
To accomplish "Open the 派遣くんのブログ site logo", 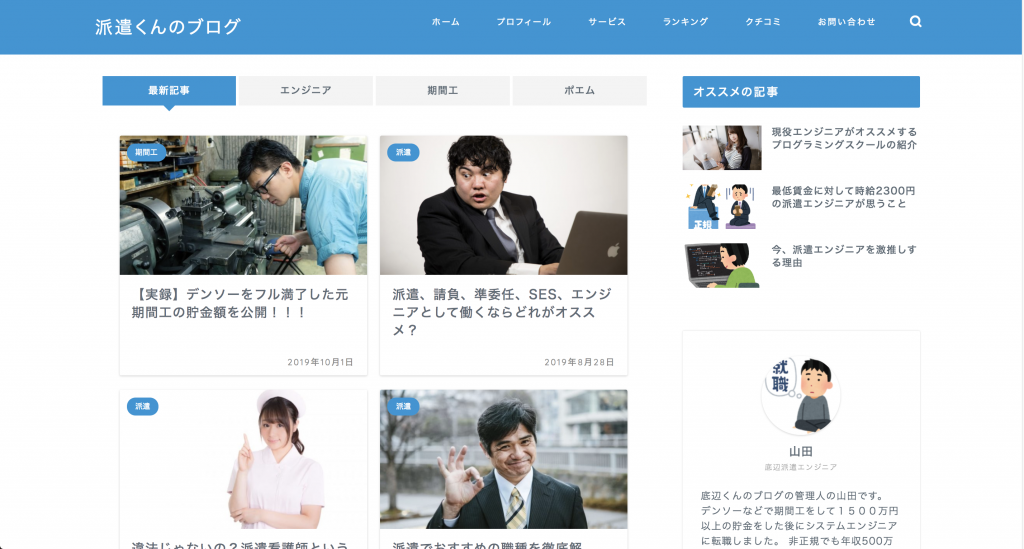I will coord(167,27).
